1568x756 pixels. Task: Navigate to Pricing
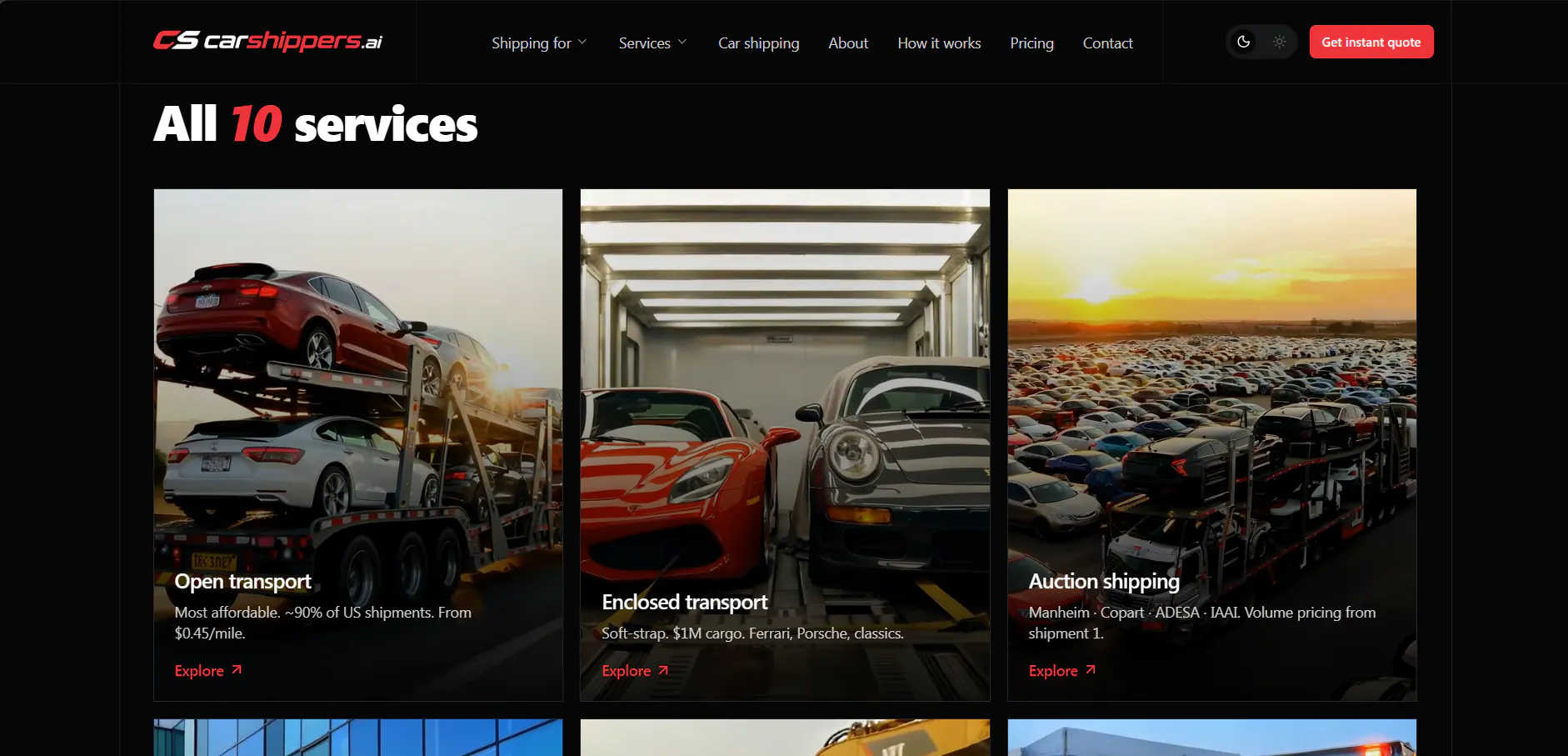click(1031, 43)
